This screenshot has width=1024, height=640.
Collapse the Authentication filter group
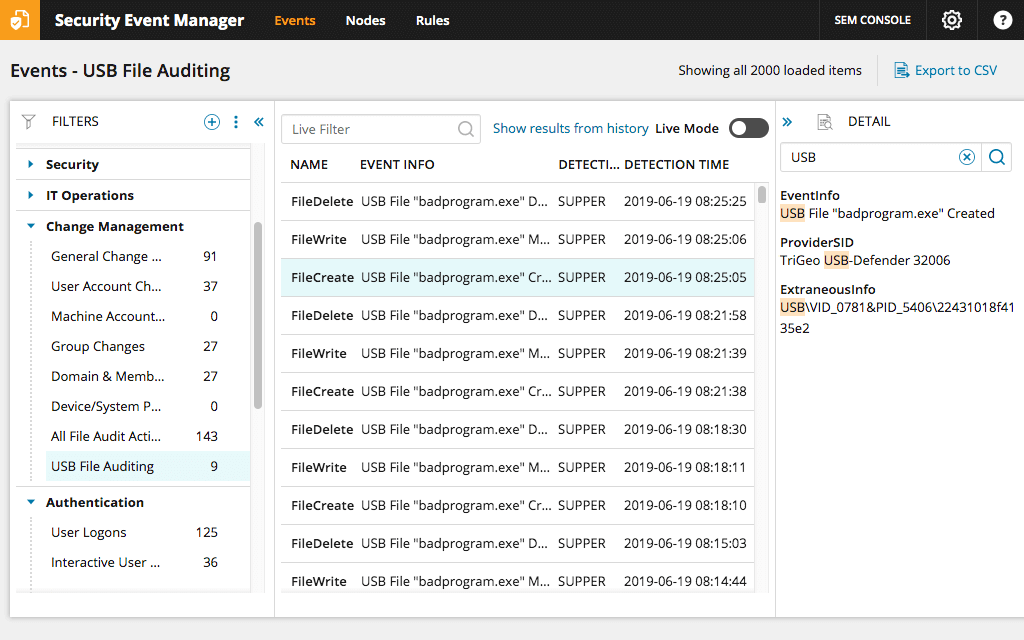[x=31, y=502]
